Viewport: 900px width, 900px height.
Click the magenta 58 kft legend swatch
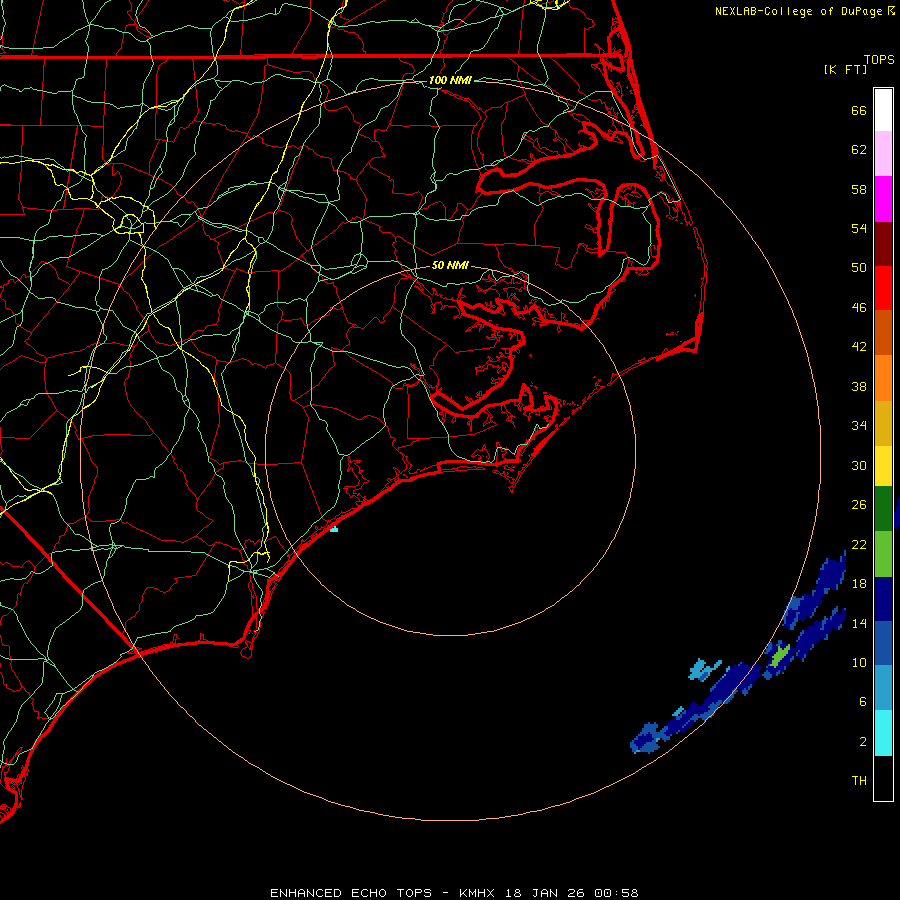[x=883, y=199]
